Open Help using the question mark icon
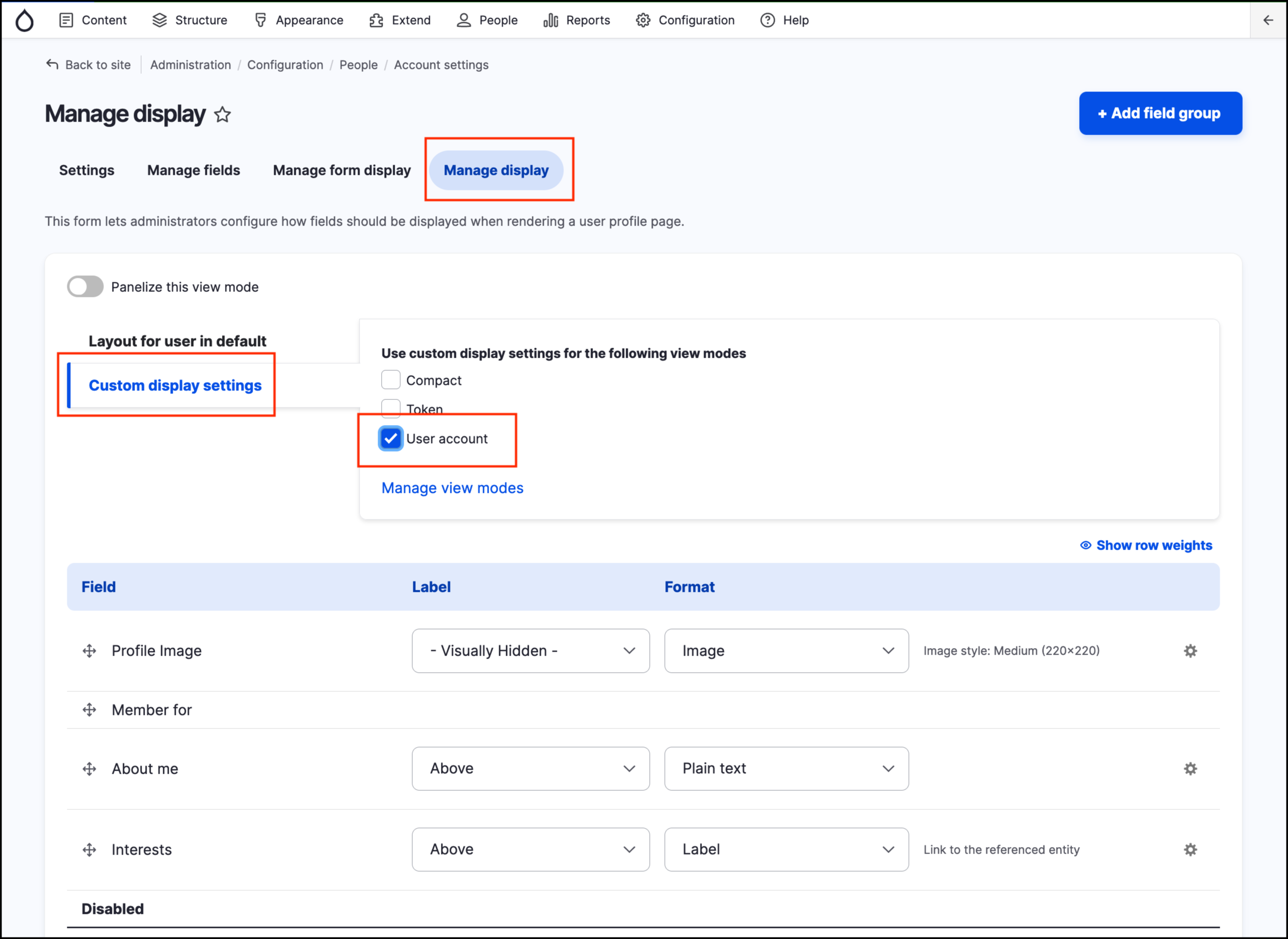 point(767,20)
